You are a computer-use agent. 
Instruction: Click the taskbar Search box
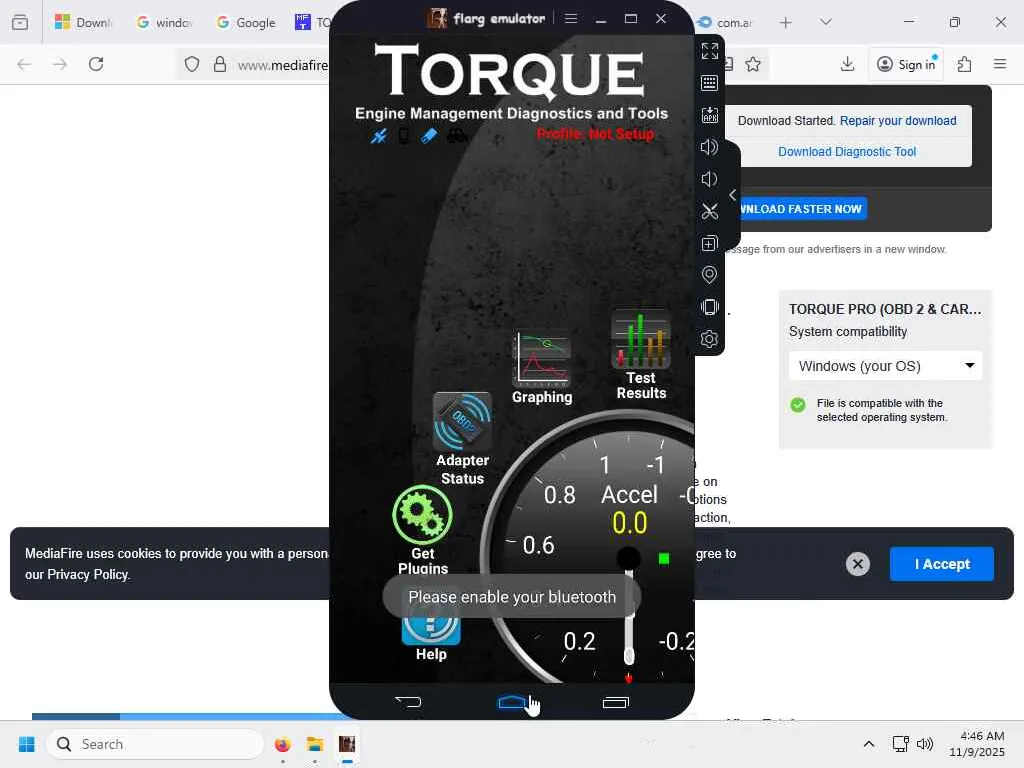tap(155, 744)
